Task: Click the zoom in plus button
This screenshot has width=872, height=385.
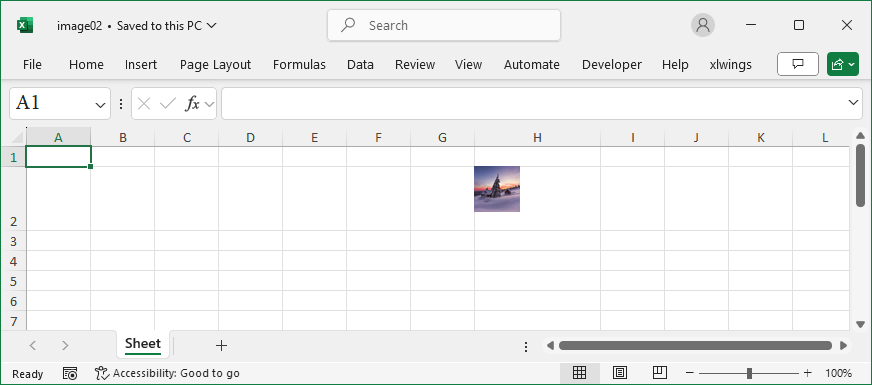Action: pos(807,373)
